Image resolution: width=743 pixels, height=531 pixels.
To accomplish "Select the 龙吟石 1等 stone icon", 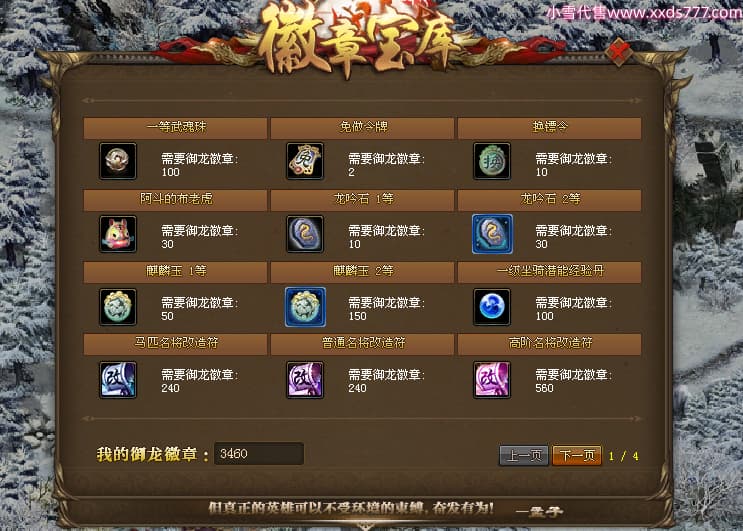I will point(305,234).
